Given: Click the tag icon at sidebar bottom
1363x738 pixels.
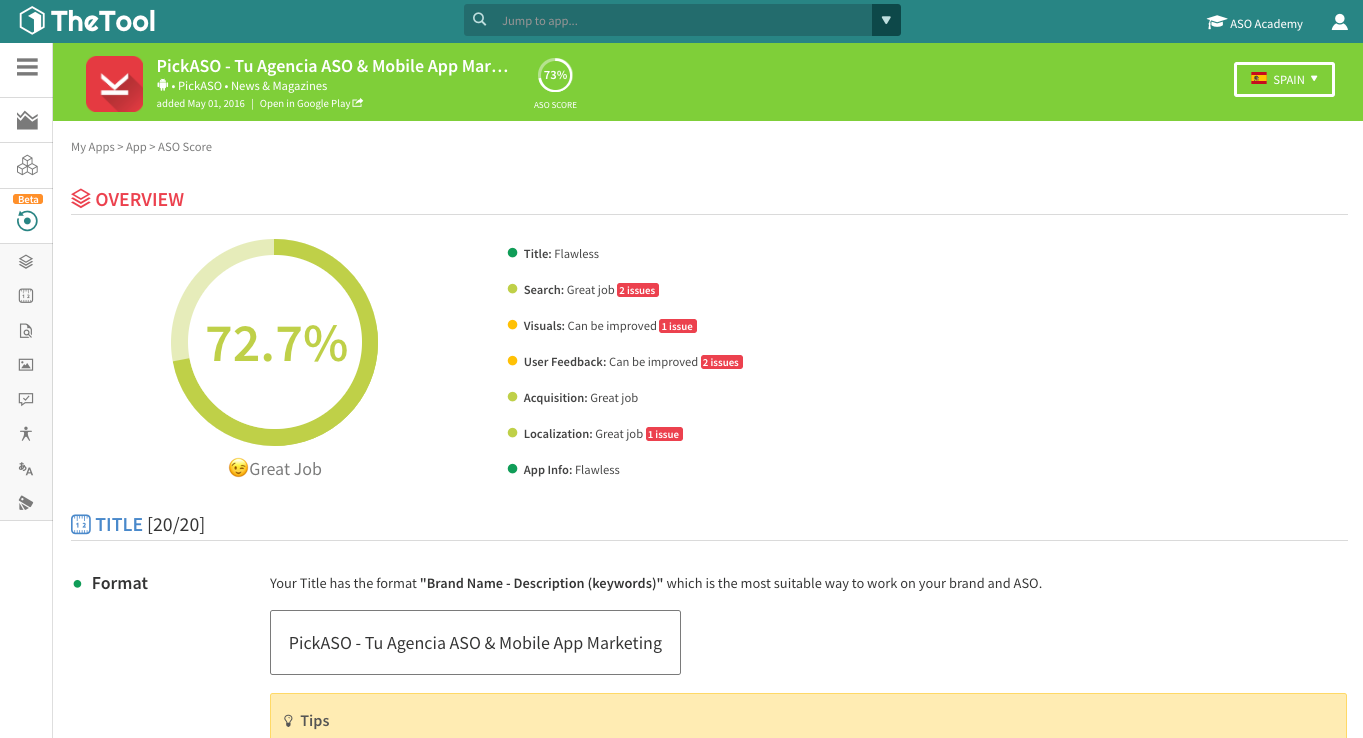Looking at the screenshot, I should [x=26, y=502].
